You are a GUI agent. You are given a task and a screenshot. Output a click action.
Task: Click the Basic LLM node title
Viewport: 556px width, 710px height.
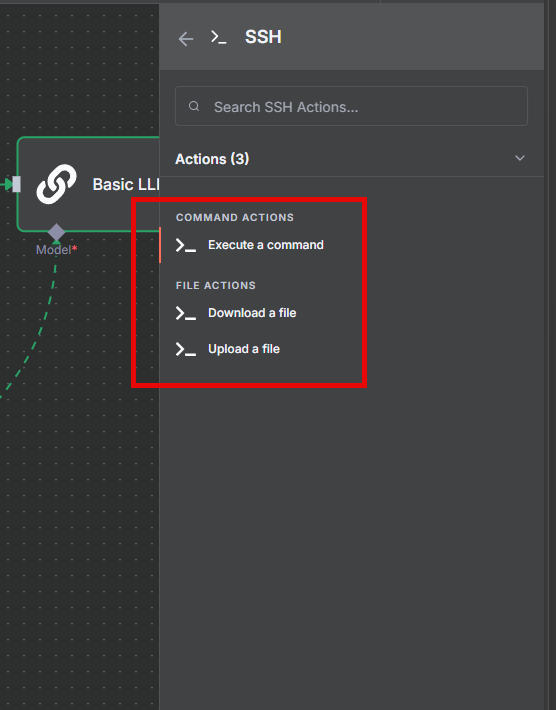(x=126, y=184)
